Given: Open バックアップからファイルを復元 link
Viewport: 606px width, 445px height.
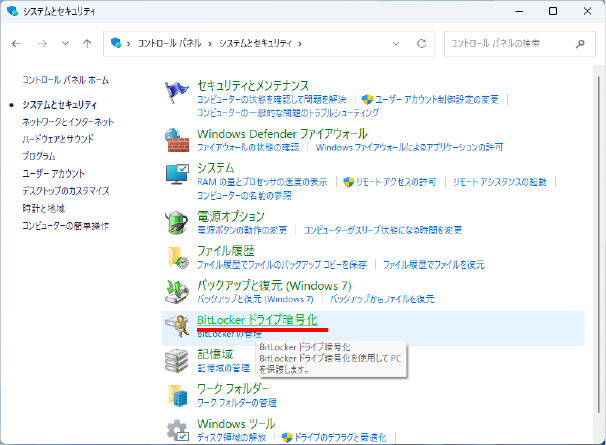Looking at the screenshot, I should [382, 299].
